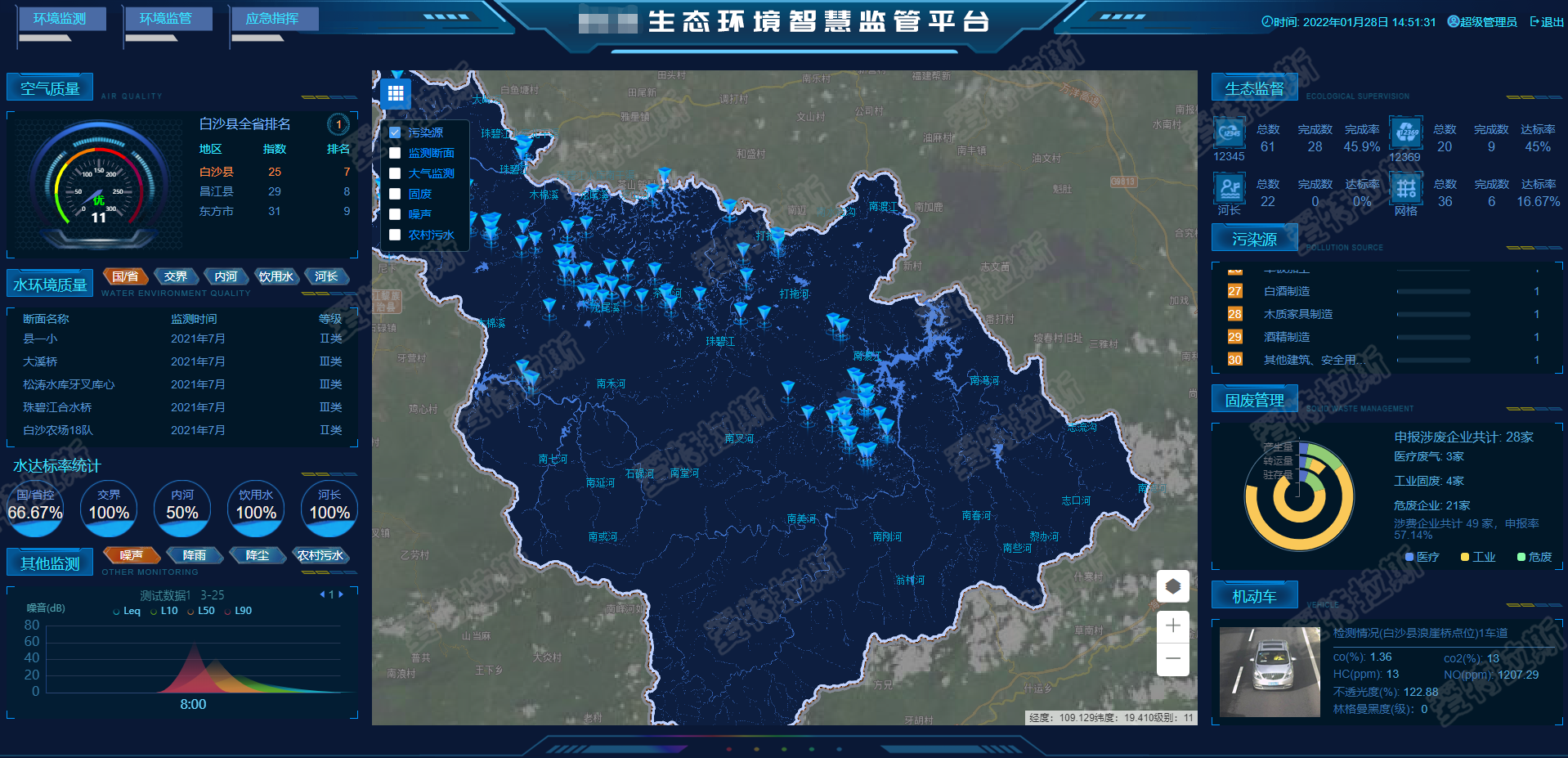Zoom out the map with minus icon
Screen dimensions: 1568x758
tap(1172, 658)
